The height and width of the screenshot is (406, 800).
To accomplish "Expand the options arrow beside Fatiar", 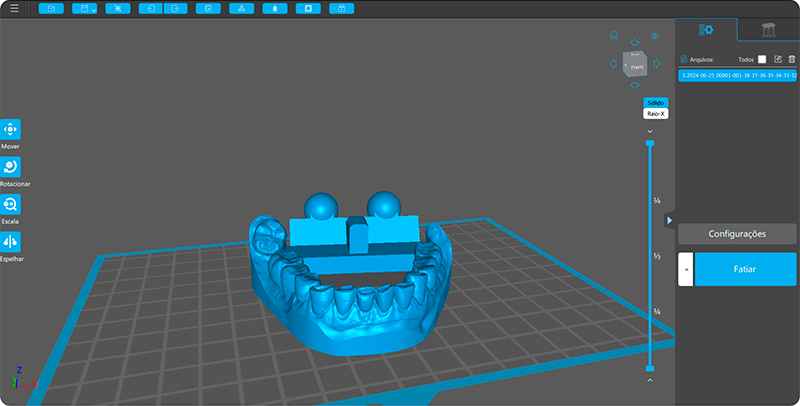I will click(684, 269).
